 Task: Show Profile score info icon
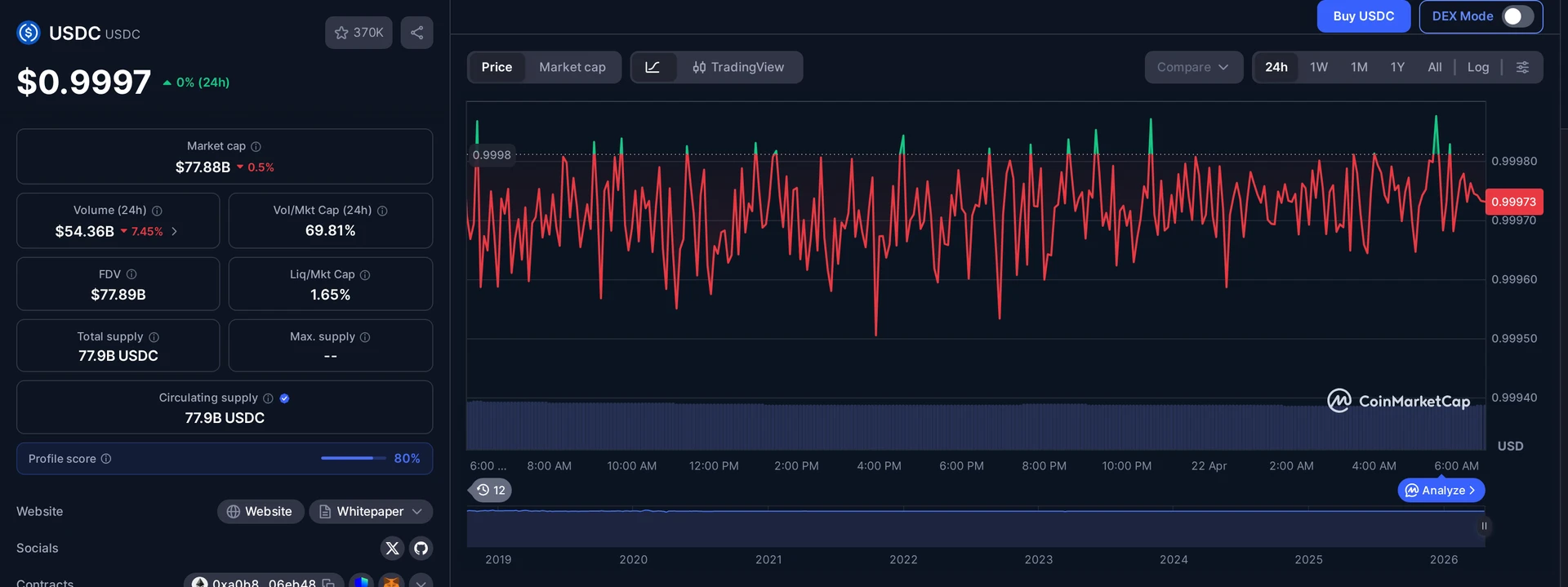pyautogui.click(x=106, y=459)
